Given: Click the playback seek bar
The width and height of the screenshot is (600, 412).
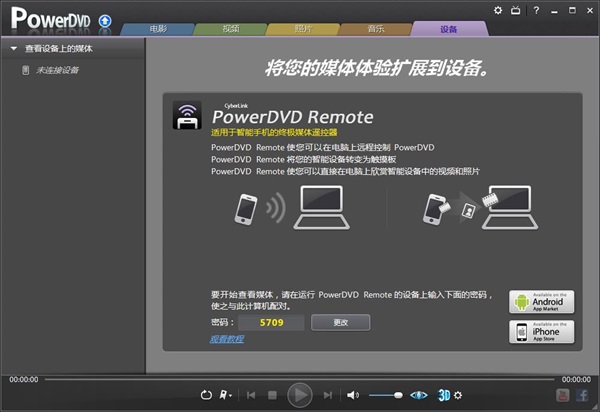Looking at the screenshot, I should [x=300, y=379].
